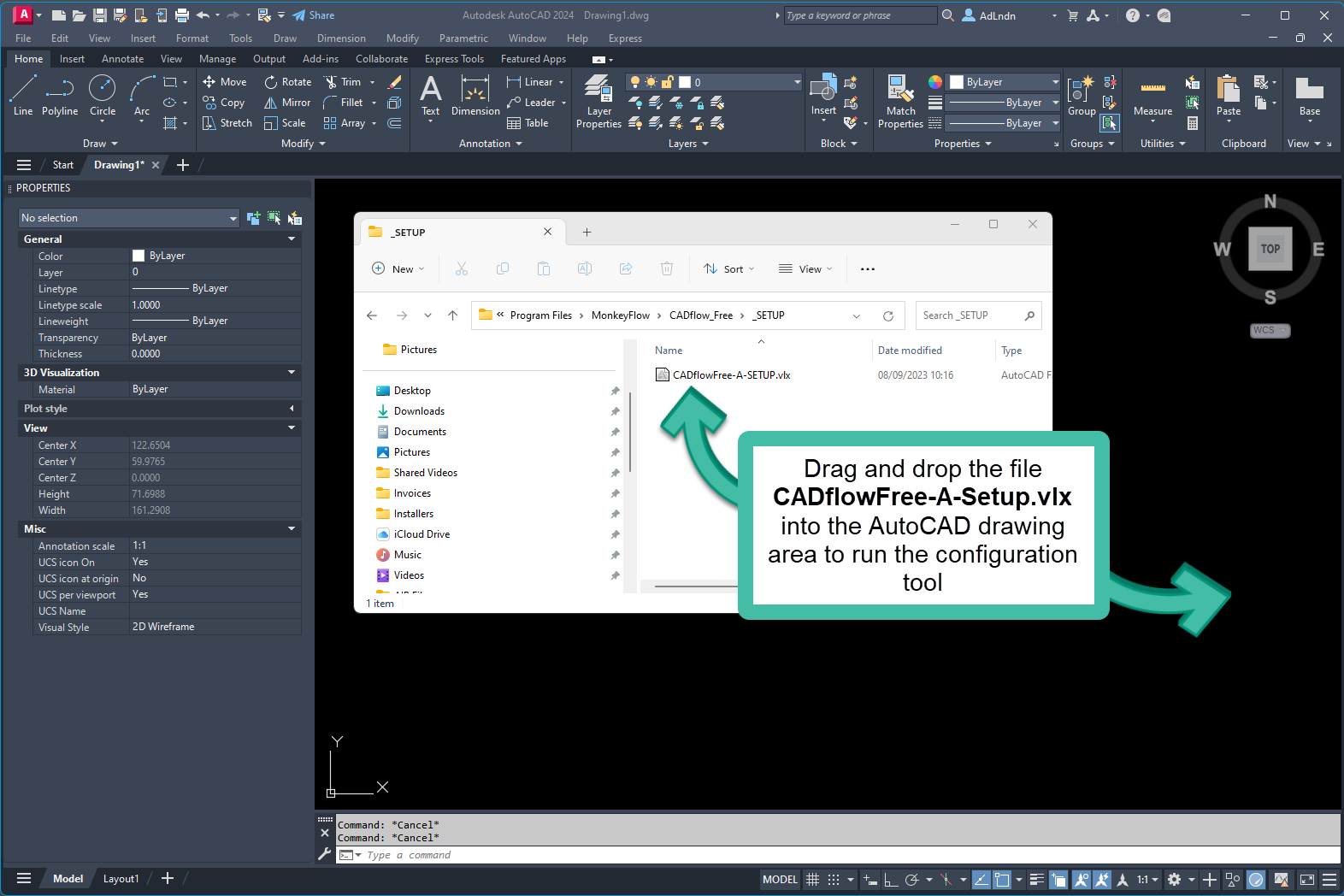
Task: Click the Polyline tool icon
Action: point(60,94)
